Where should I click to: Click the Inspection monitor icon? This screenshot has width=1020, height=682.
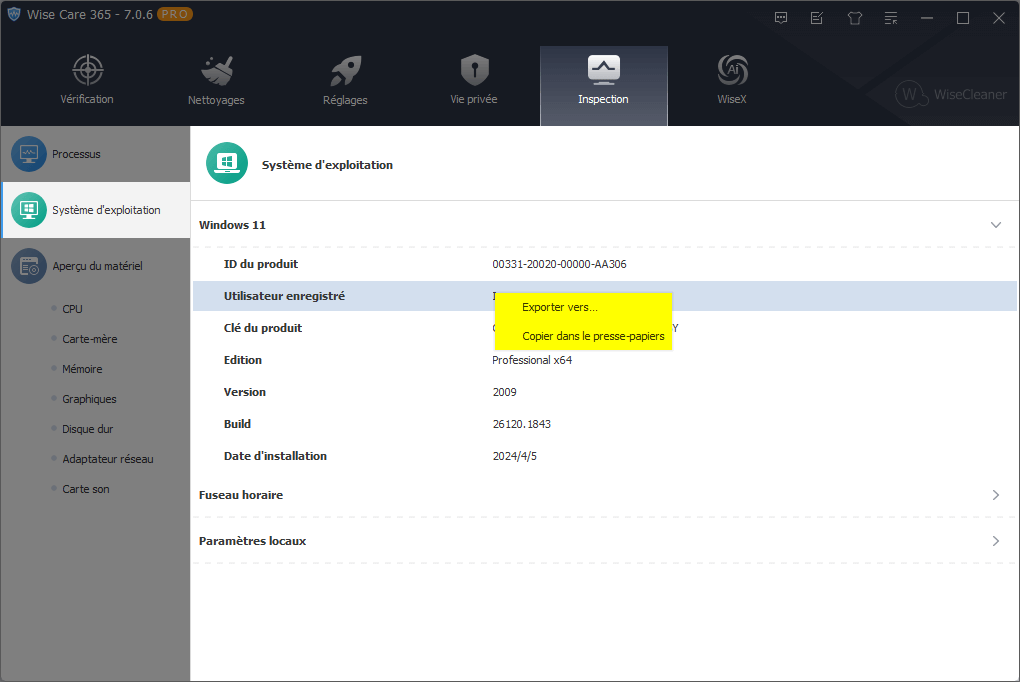tap(604, 70)
